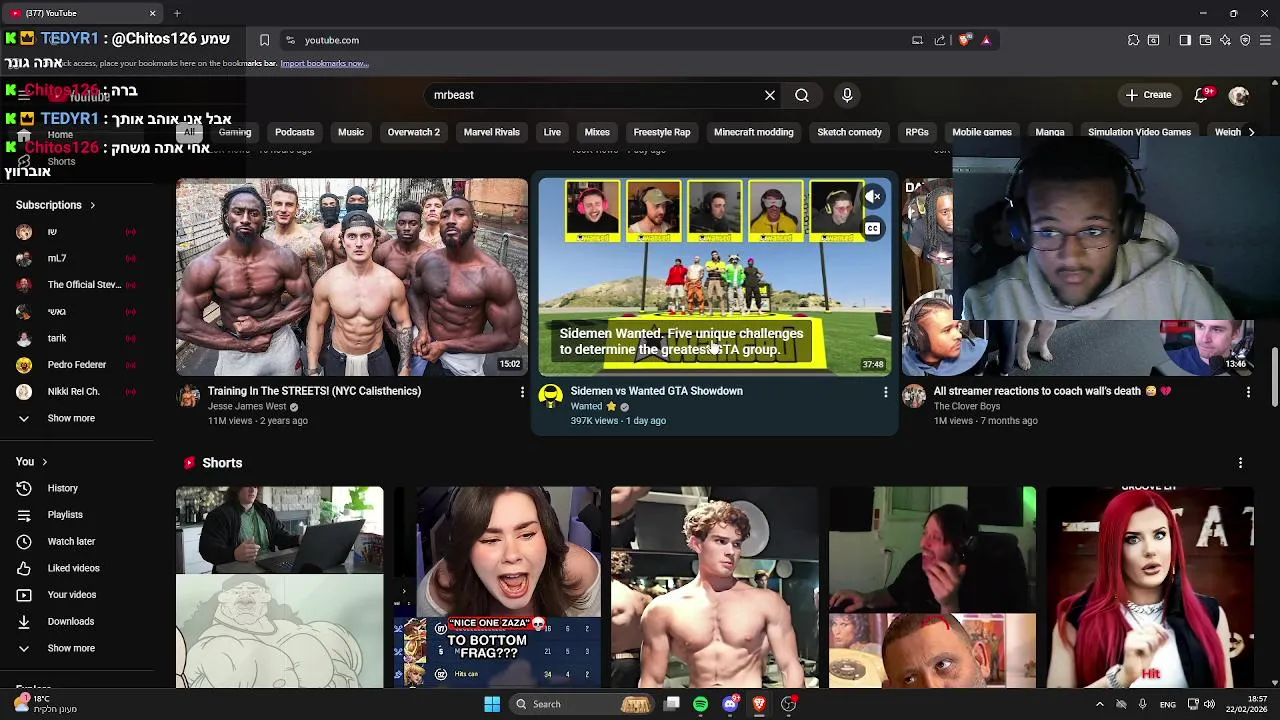Open the mL7 subscription channel
This screenshot has width=1280, height=720.
[x=76, y=258]
